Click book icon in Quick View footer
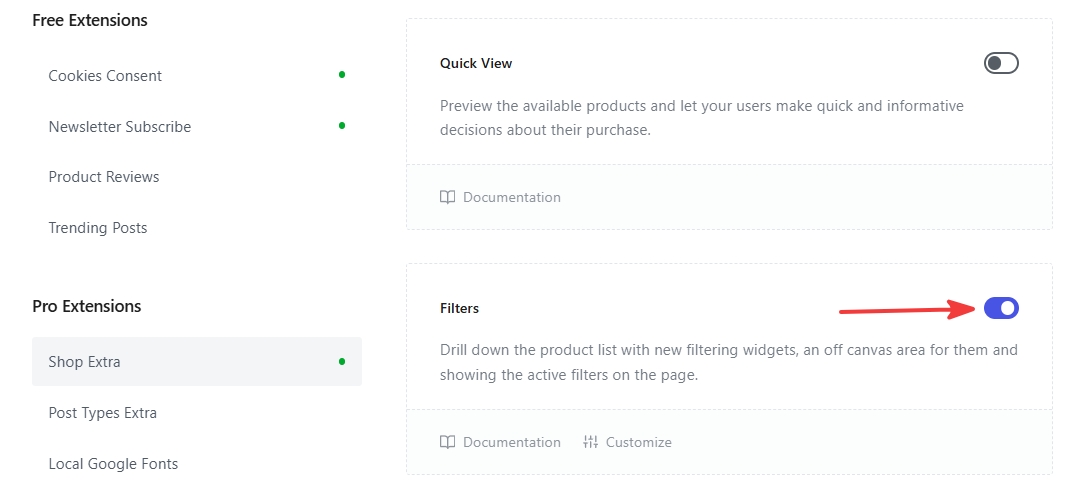The image size is (1082, 494). [447, 197]
